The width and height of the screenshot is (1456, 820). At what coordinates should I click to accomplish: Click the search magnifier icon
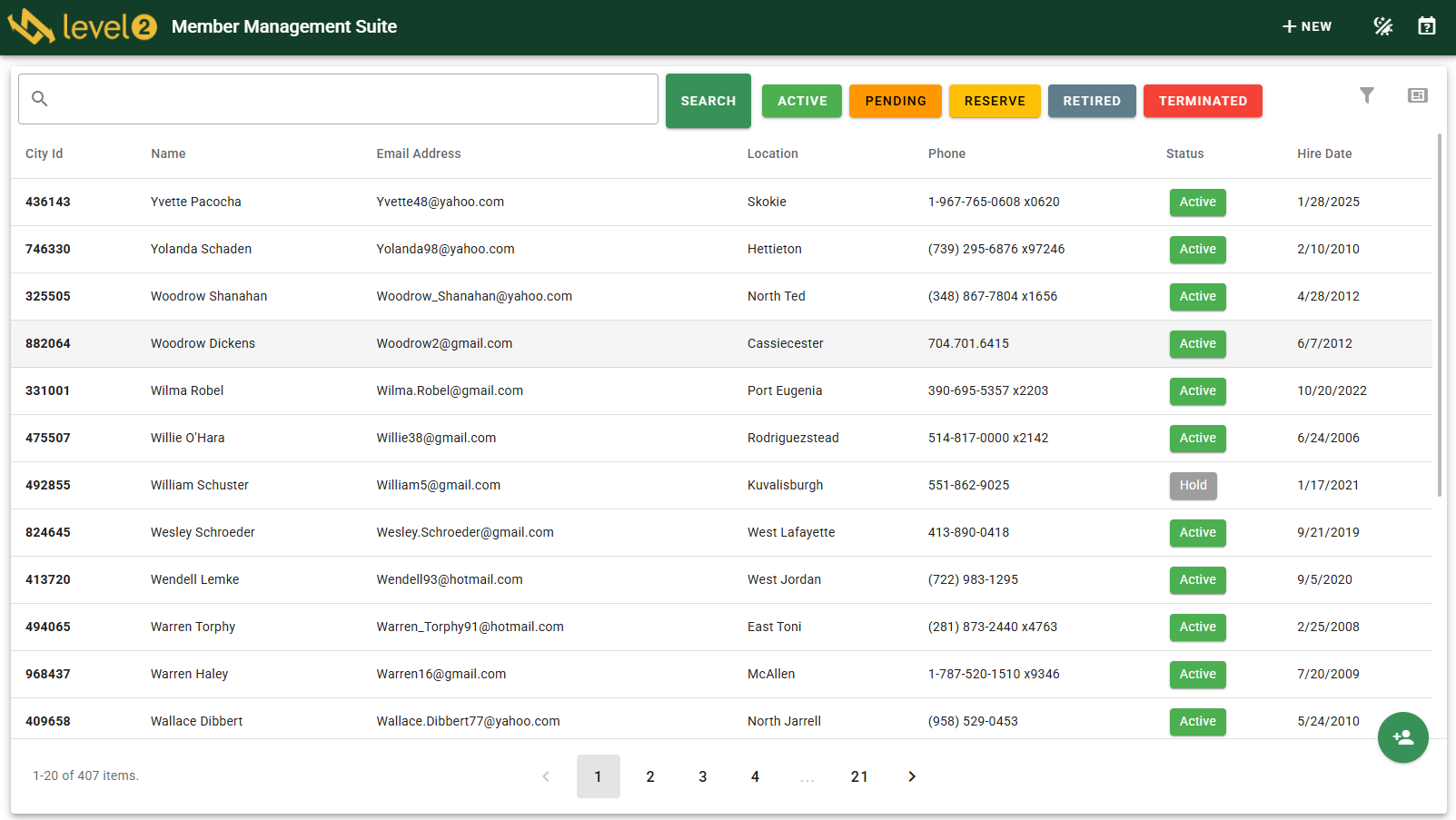pos(40,98)
